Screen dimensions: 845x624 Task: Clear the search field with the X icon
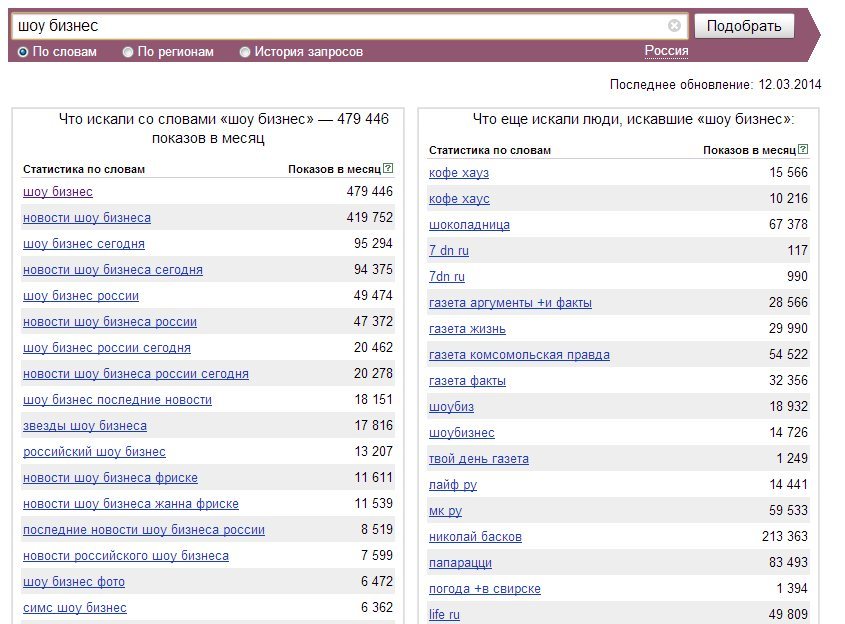pyautogui.click(x=674, y=25)
